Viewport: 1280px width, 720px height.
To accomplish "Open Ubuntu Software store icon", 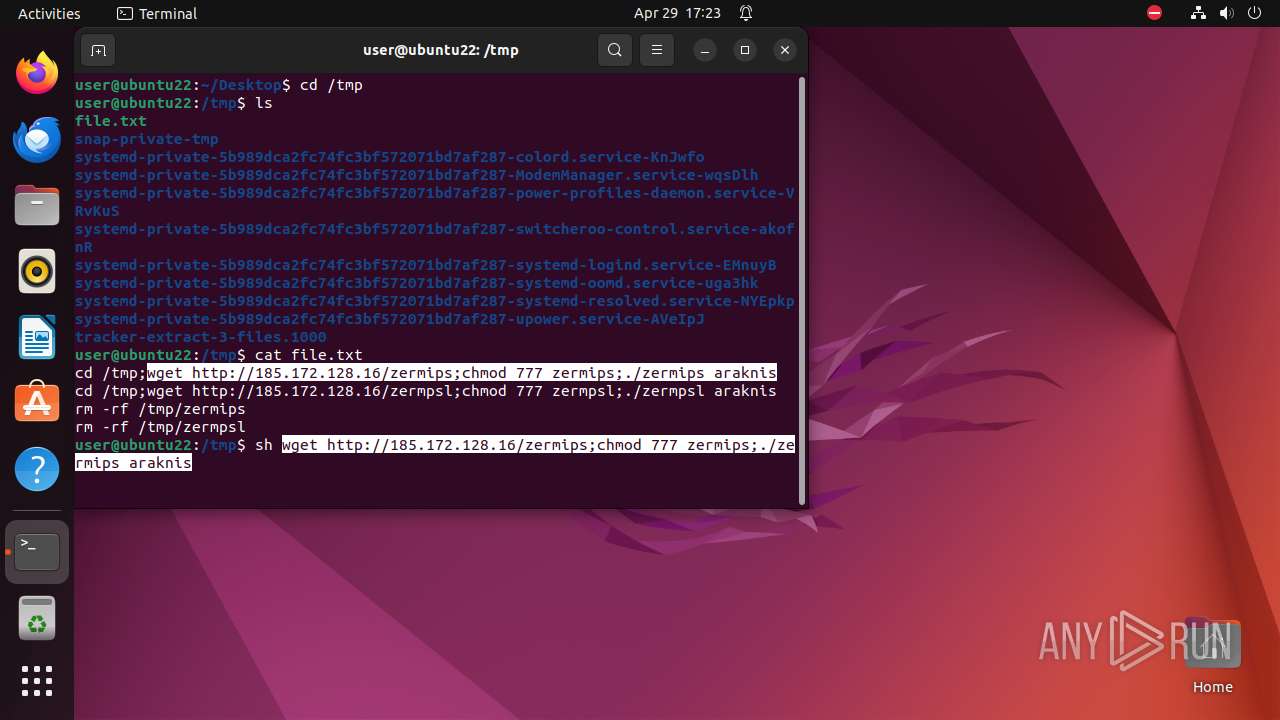I will (x=37, y=402).
